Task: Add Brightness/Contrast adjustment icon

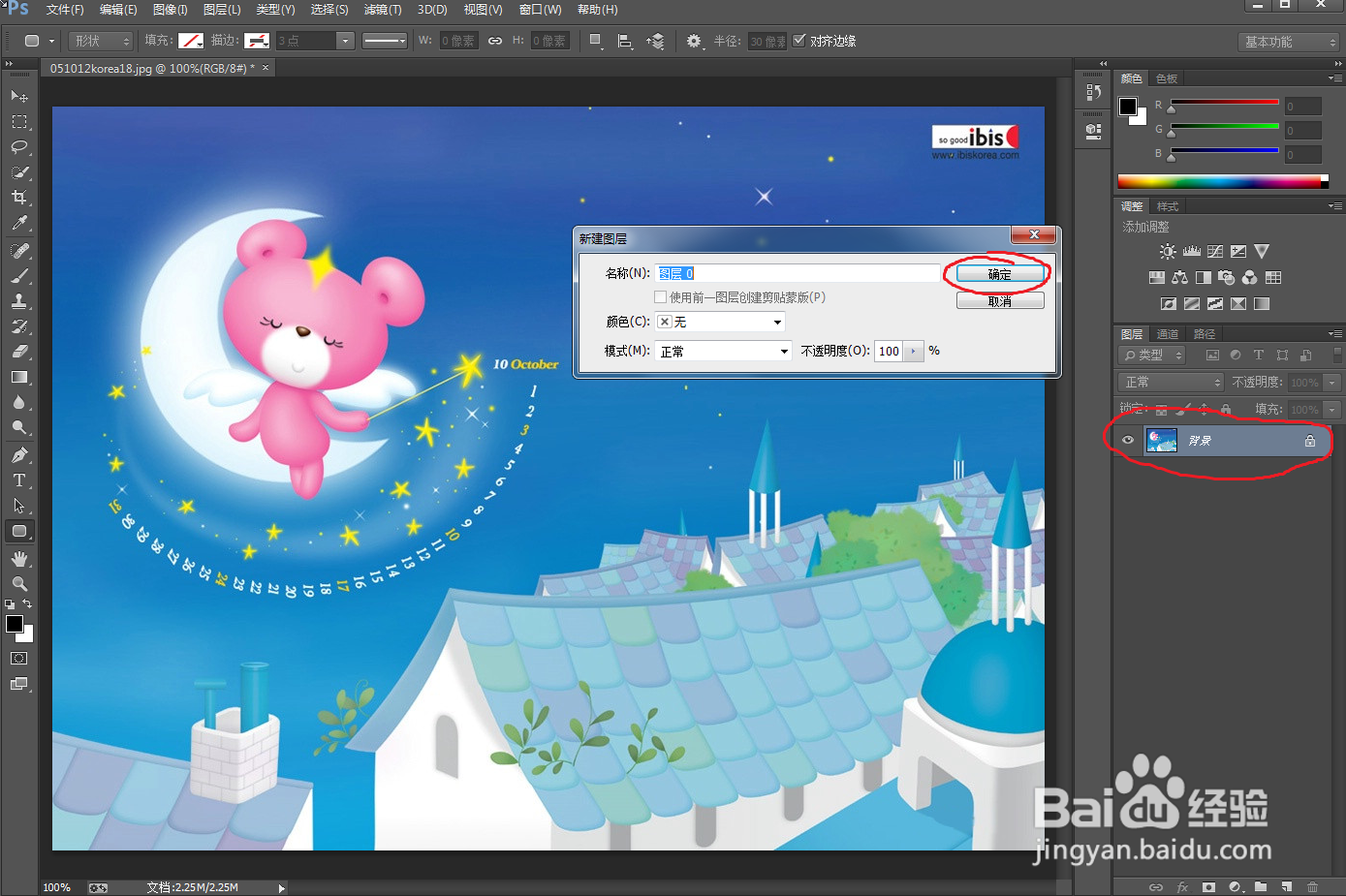Action: pos(1168,252)
